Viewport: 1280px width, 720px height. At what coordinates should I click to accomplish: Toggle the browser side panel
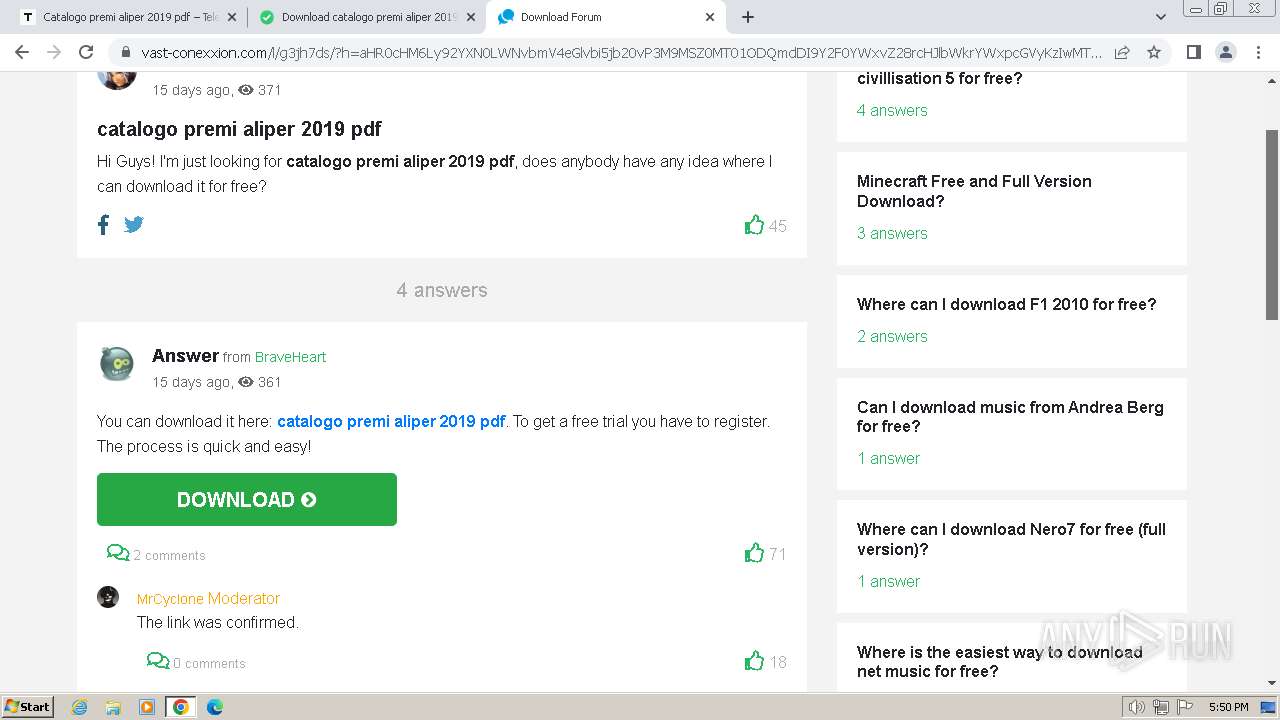[1193, 52]
